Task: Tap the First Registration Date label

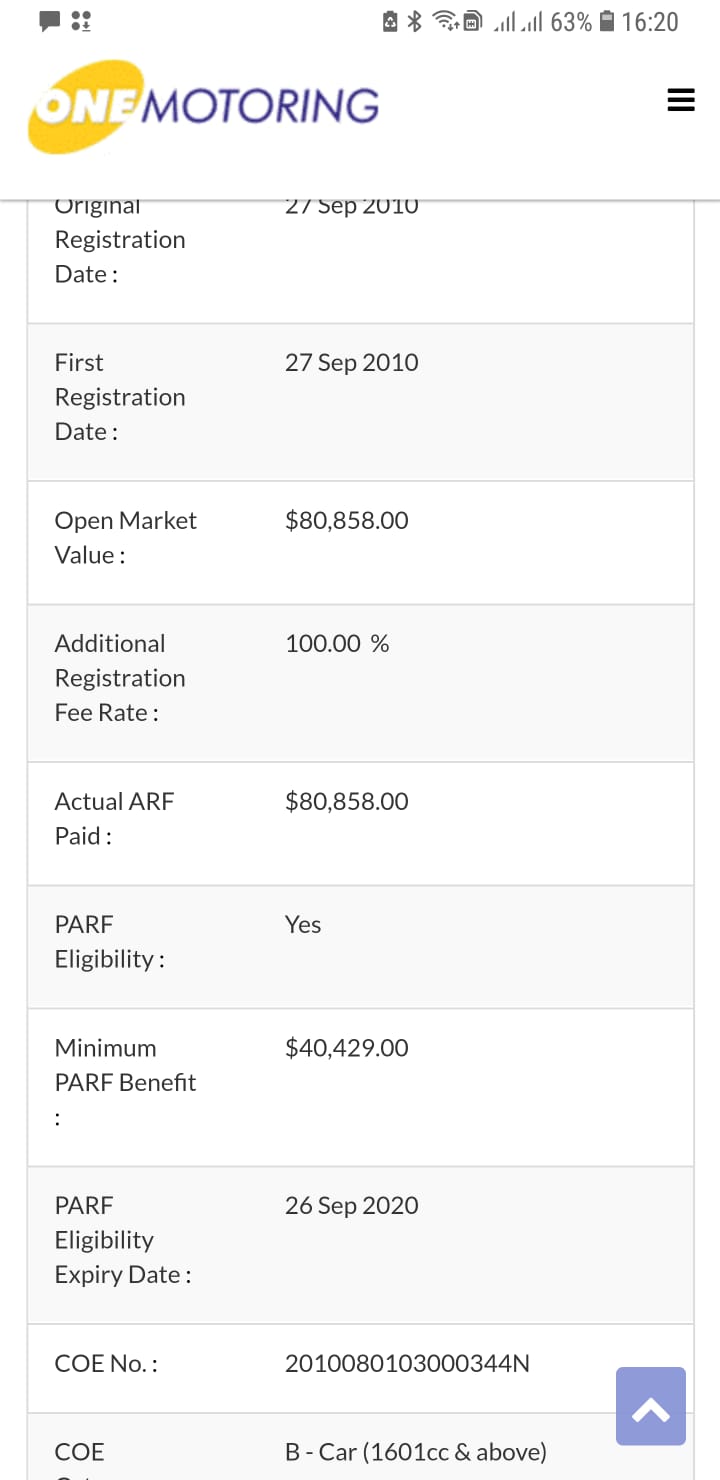Action: 119,397
